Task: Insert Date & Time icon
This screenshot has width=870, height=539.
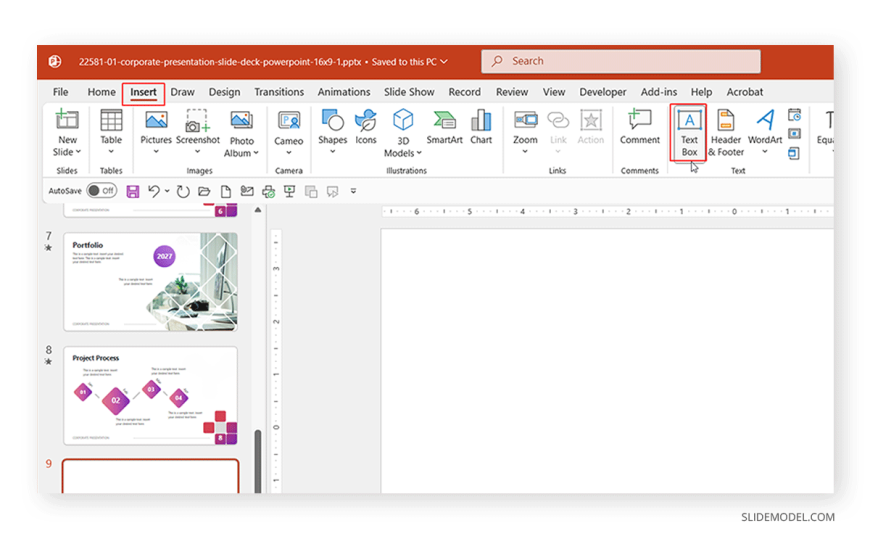Action: click(795, 115)
